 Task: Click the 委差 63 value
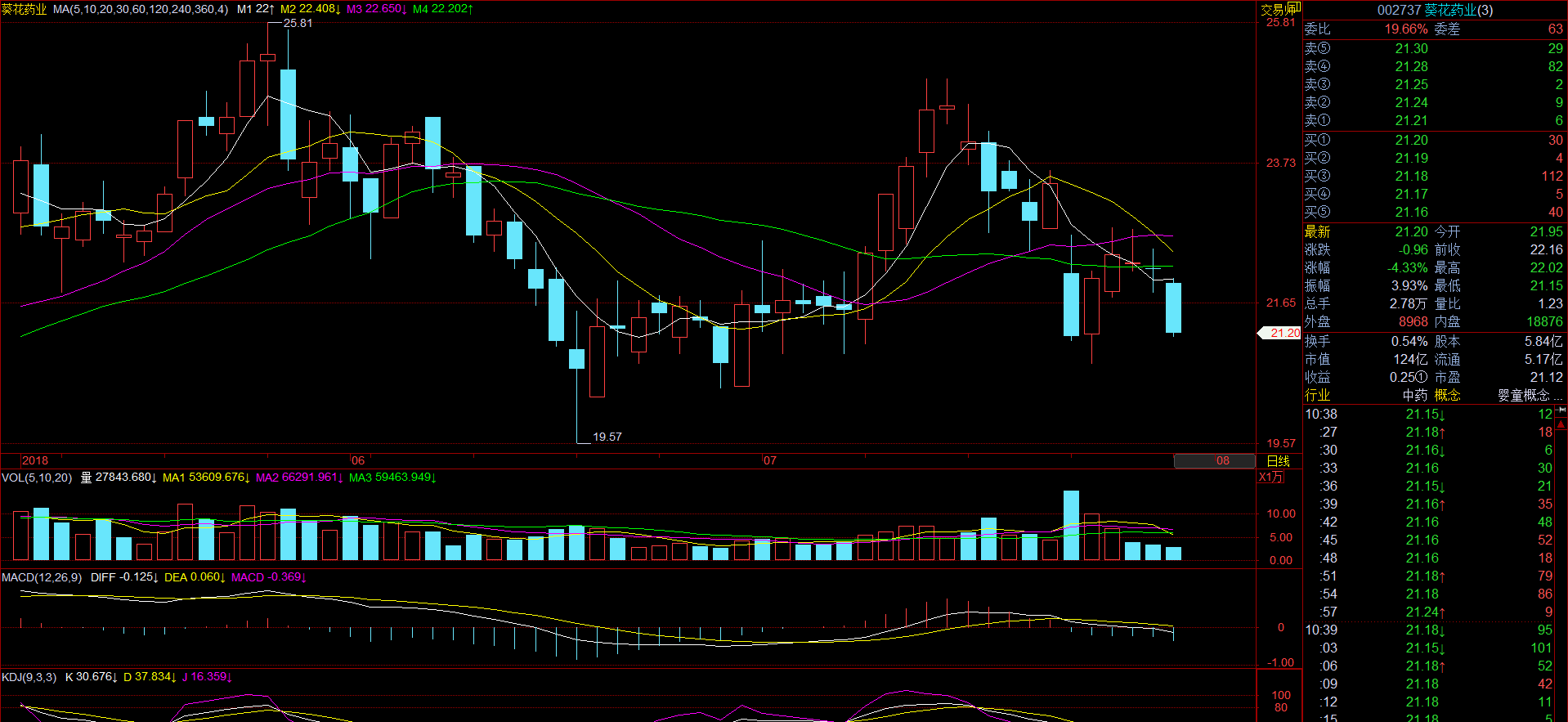pos(1556,29)
